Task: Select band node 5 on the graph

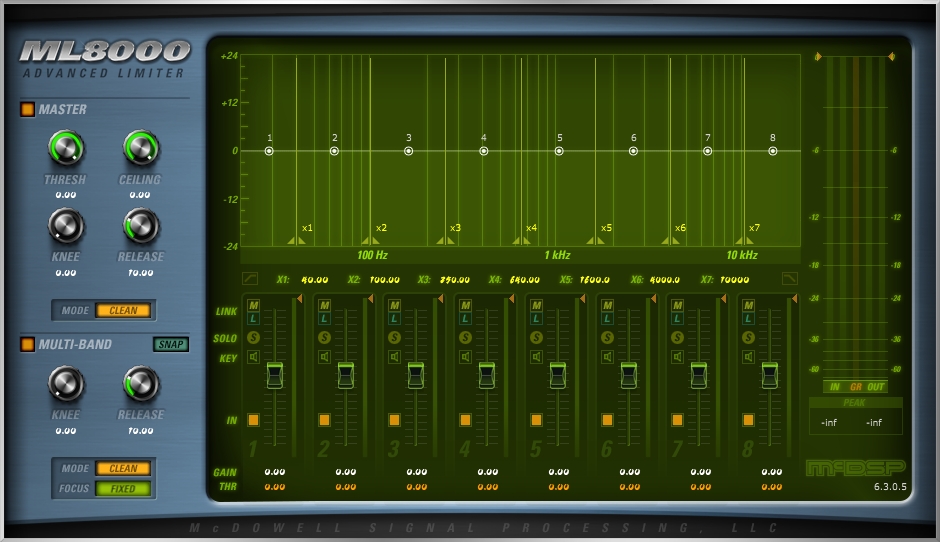Action: coord(559,151)
